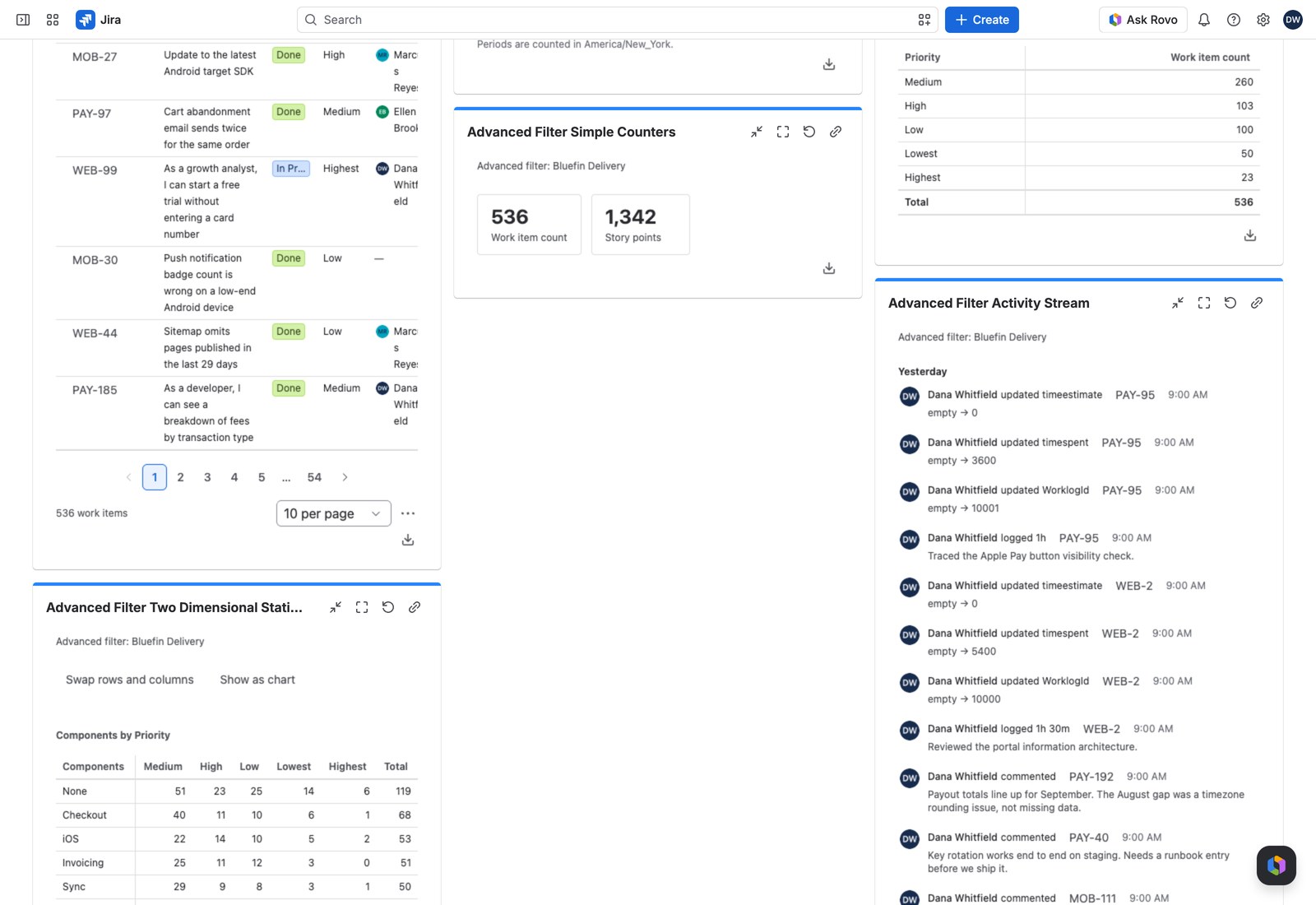
Task: Download the priority table data
Action: 1250,235
